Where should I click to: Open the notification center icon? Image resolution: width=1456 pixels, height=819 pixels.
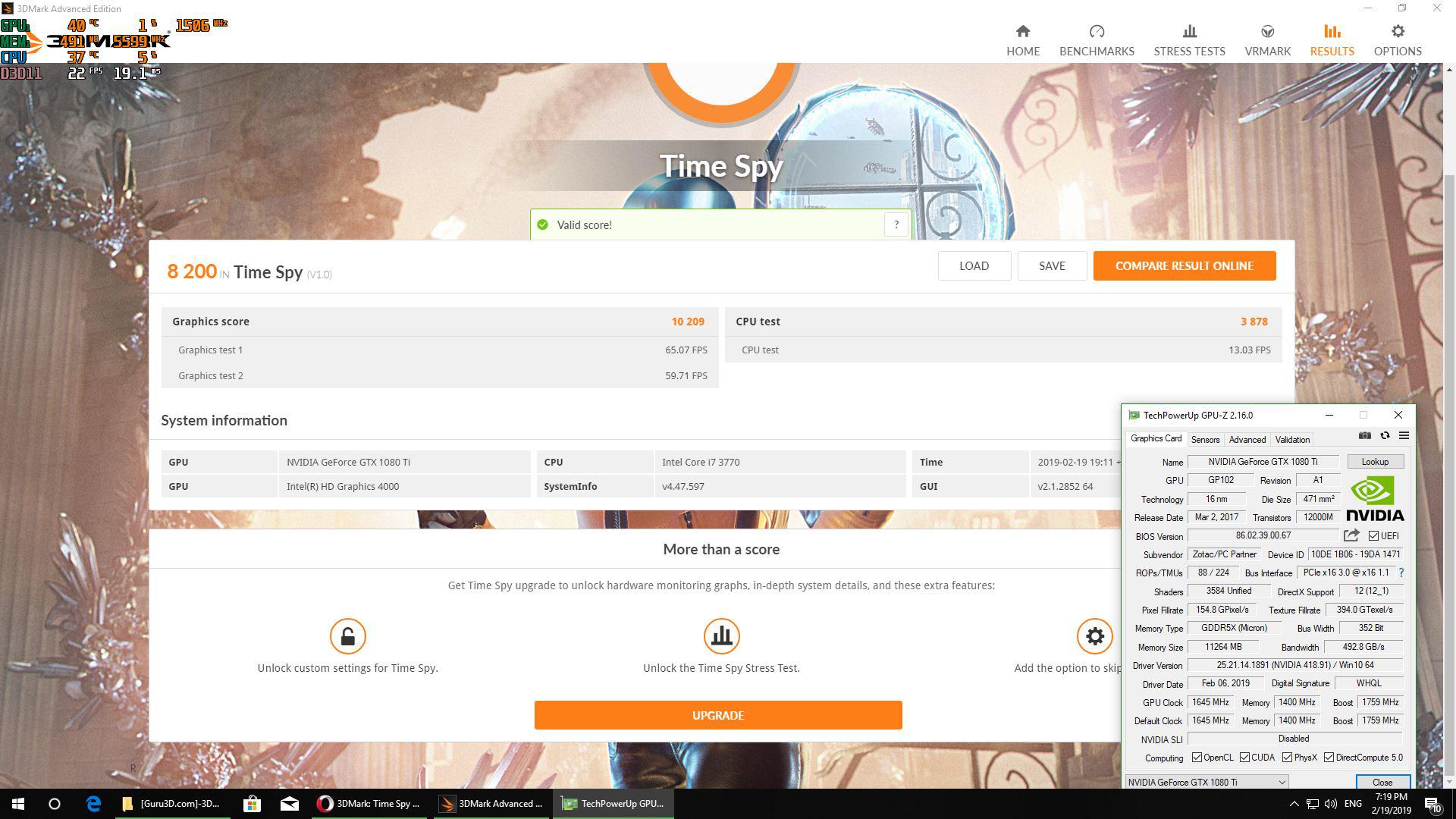pyautogui.click(x=1432, y=804)
